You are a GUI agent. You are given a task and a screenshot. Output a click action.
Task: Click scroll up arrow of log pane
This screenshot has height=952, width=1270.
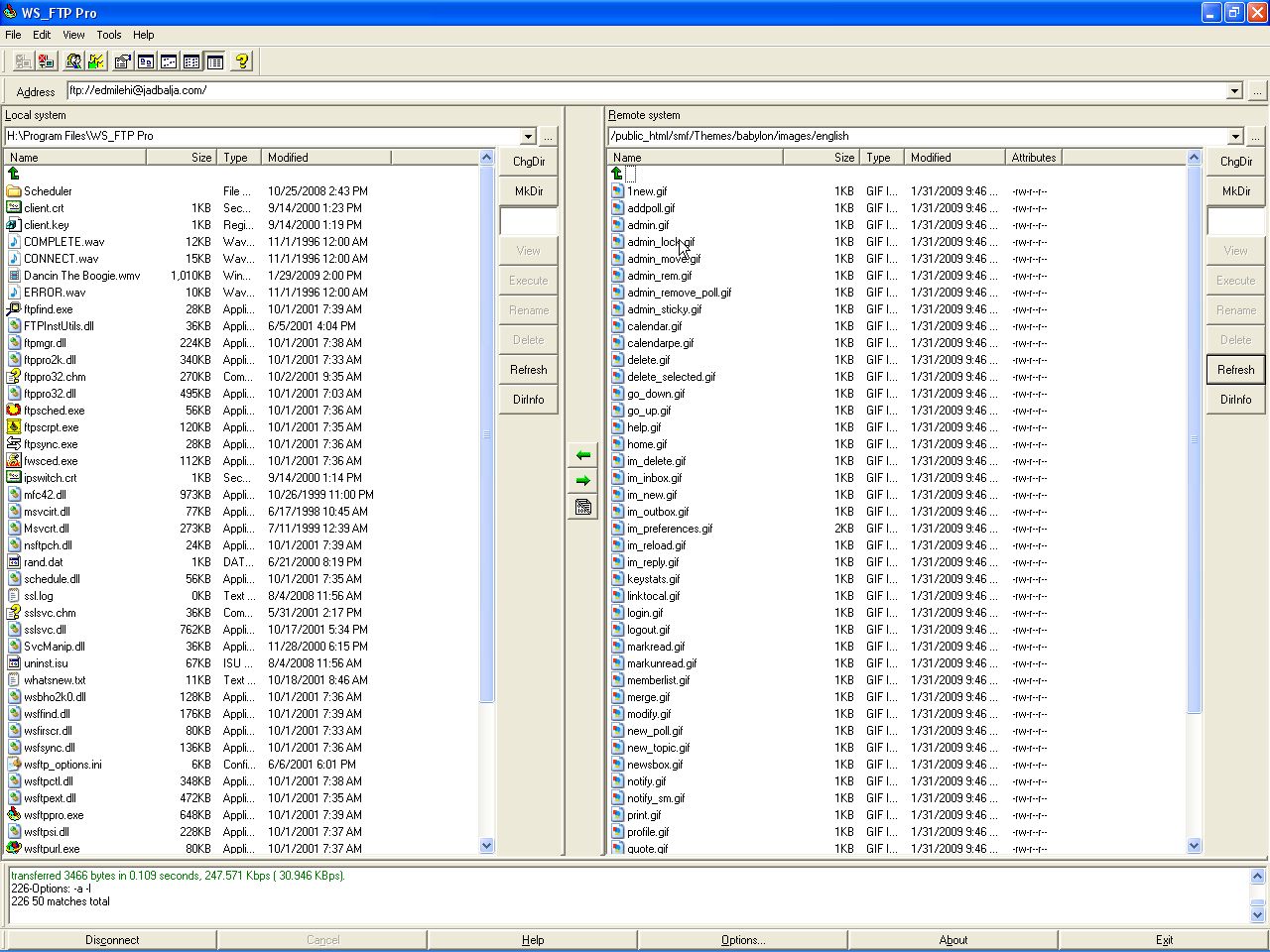pyautogui.click(x=1257, y=876)
